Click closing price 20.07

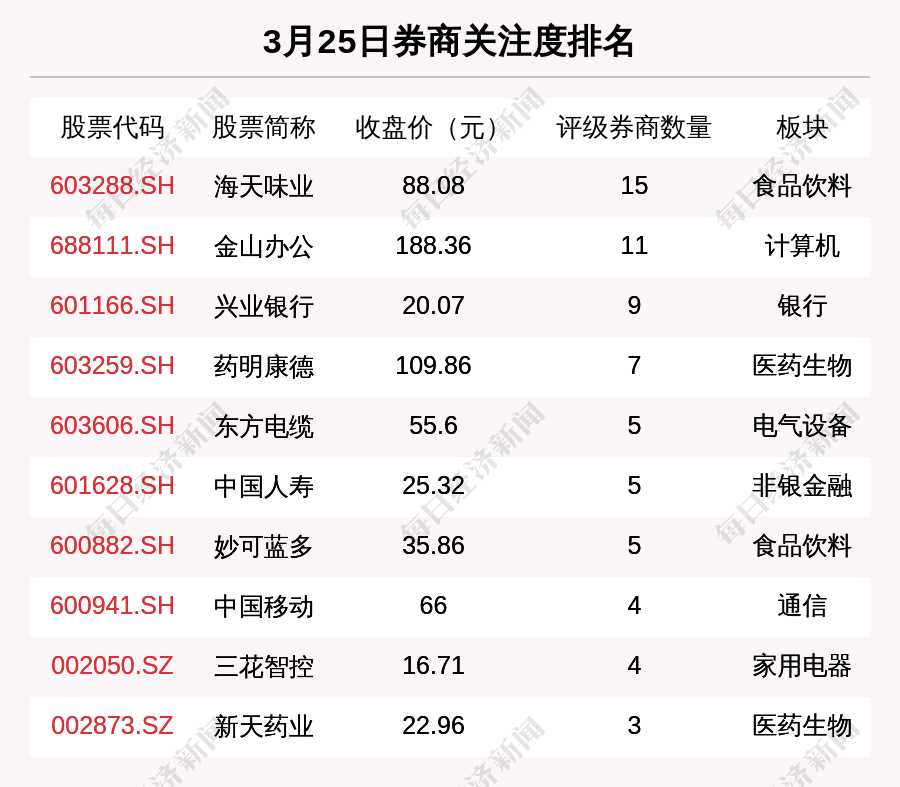click(x=433, y=305)
